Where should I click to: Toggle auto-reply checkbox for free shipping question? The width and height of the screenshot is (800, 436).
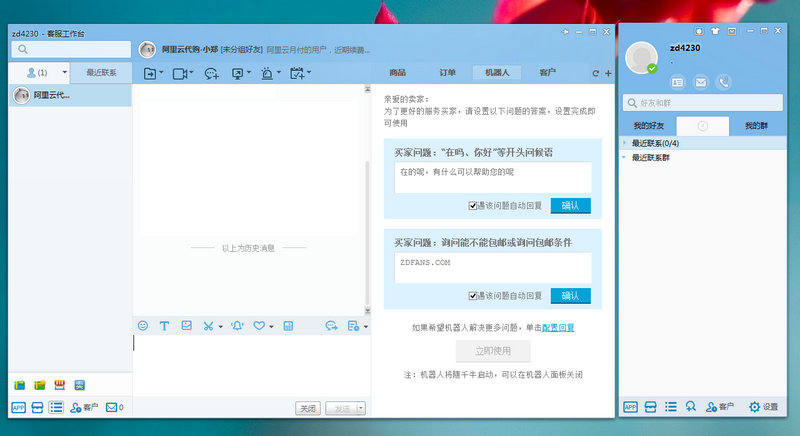[472, 296]
